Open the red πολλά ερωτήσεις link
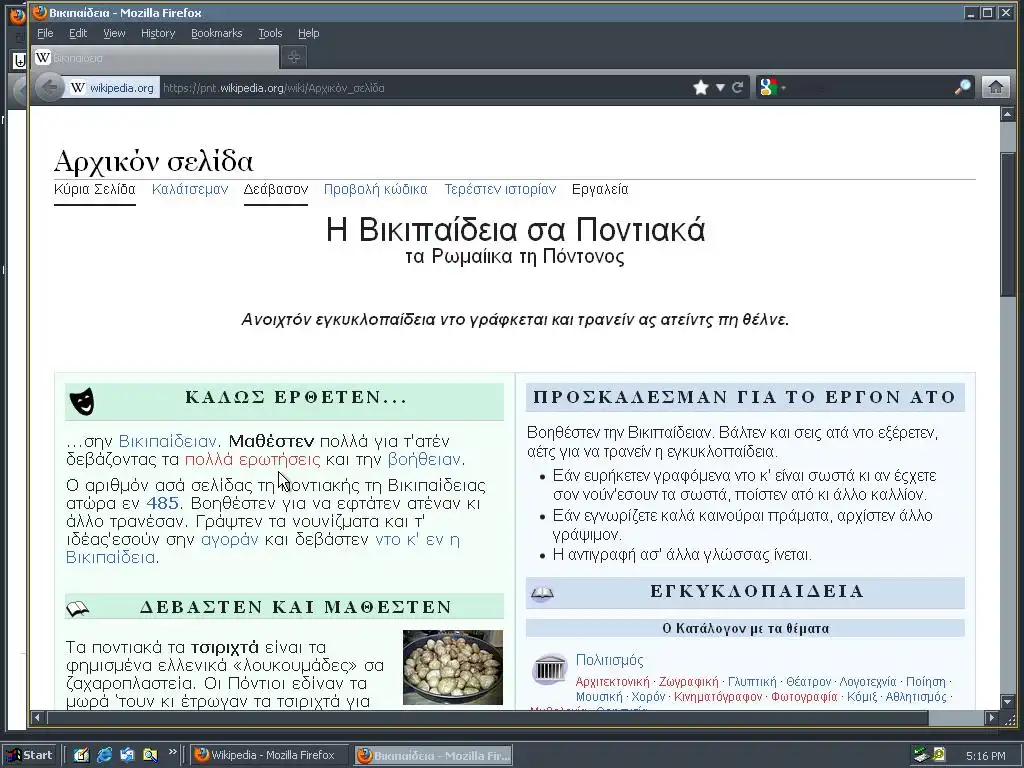The height and width of the screenshot is (768, 1024). coord(253,460)
